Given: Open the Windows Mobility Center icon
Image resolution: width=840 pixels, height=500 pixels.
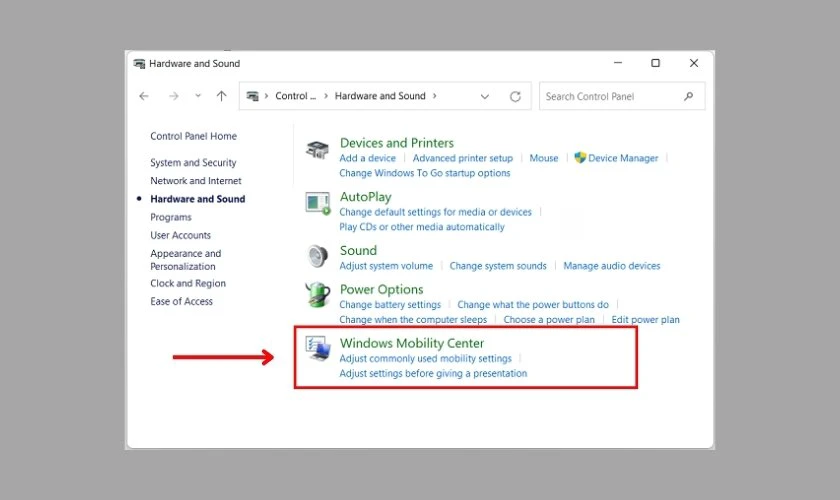Looking at the screenshot, I should (318, 349).
